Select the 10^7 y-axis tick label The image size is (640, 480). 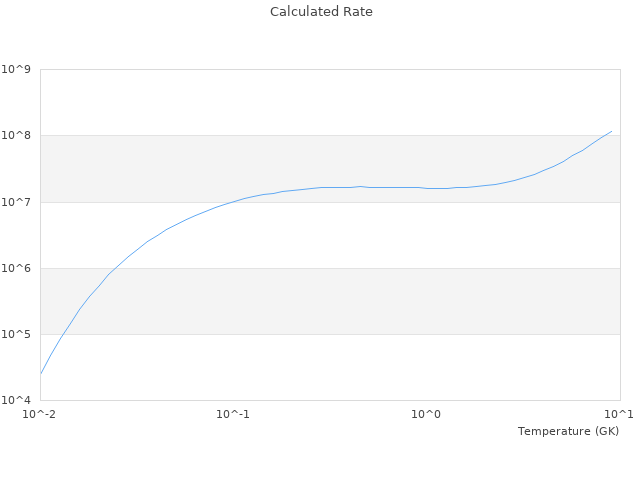(17, 202)
